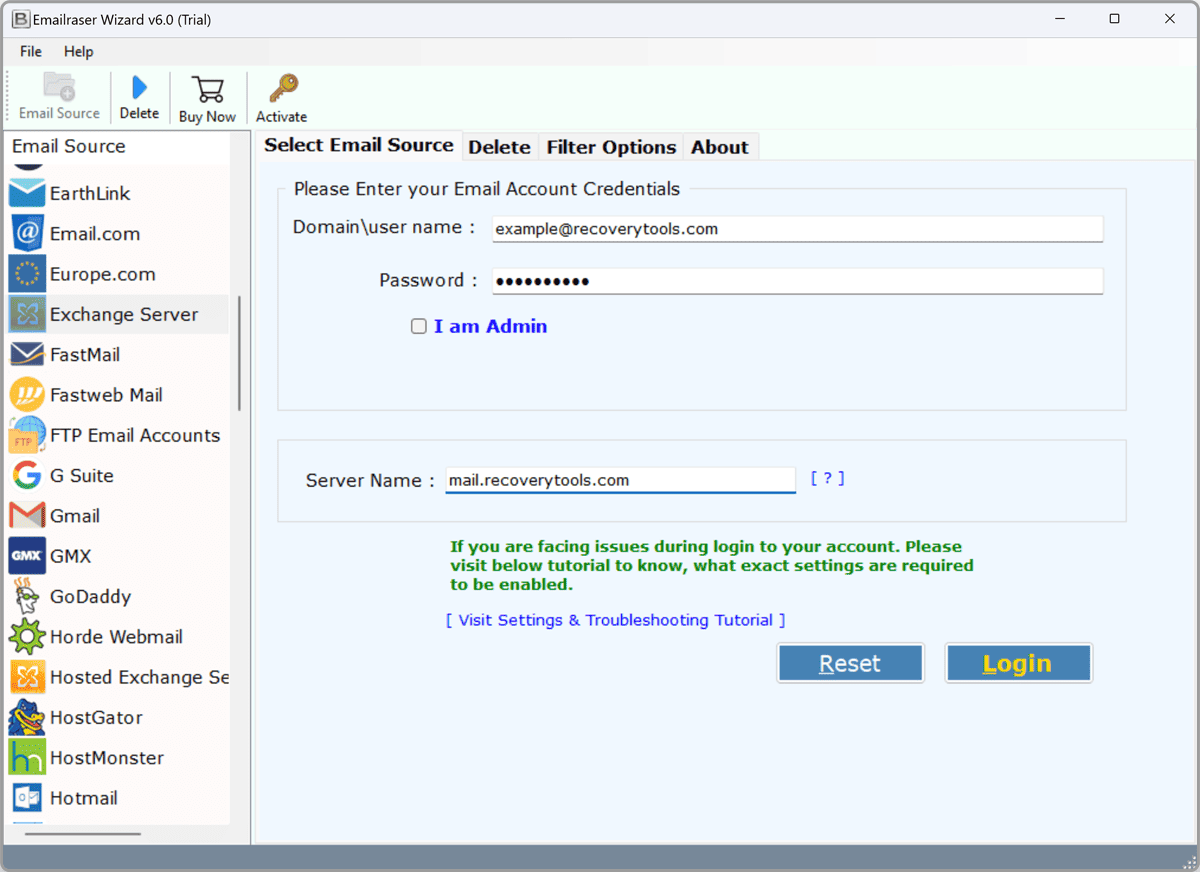Select the FastMail label text
1200x872 pixels.
pyautogui.click(x=85, y=354)
